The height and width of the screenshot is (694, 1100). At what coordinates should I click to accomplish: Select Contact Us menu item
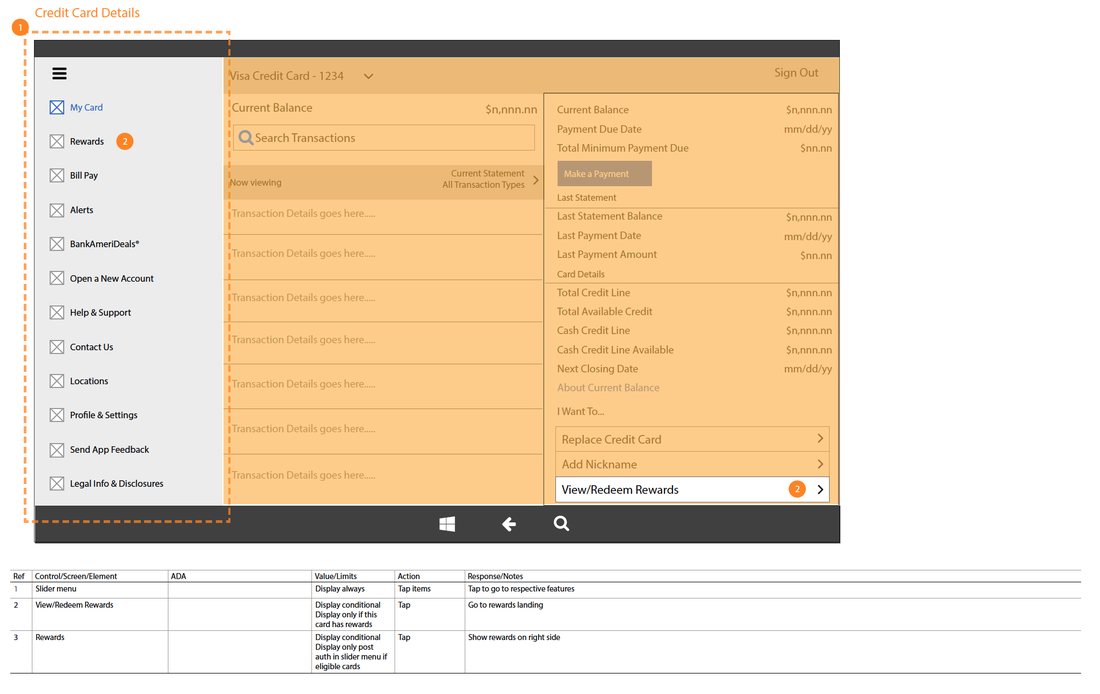[x=91, y=347]
